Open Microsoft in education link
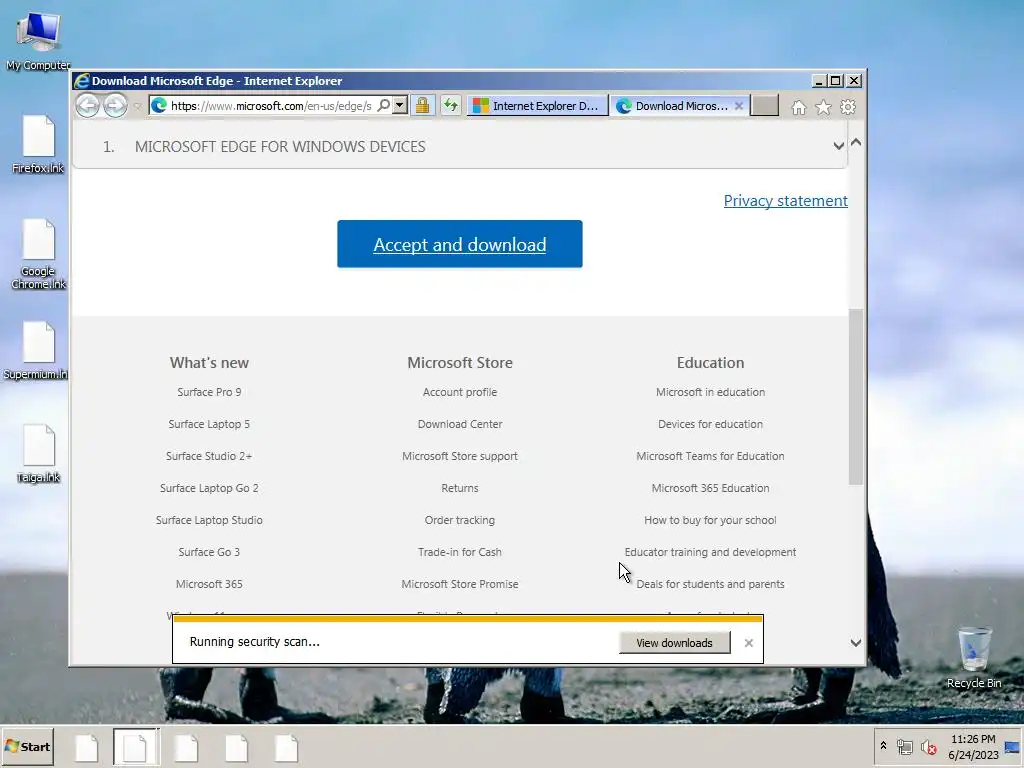Screen dimensions: 1024x768 [711, 392]
